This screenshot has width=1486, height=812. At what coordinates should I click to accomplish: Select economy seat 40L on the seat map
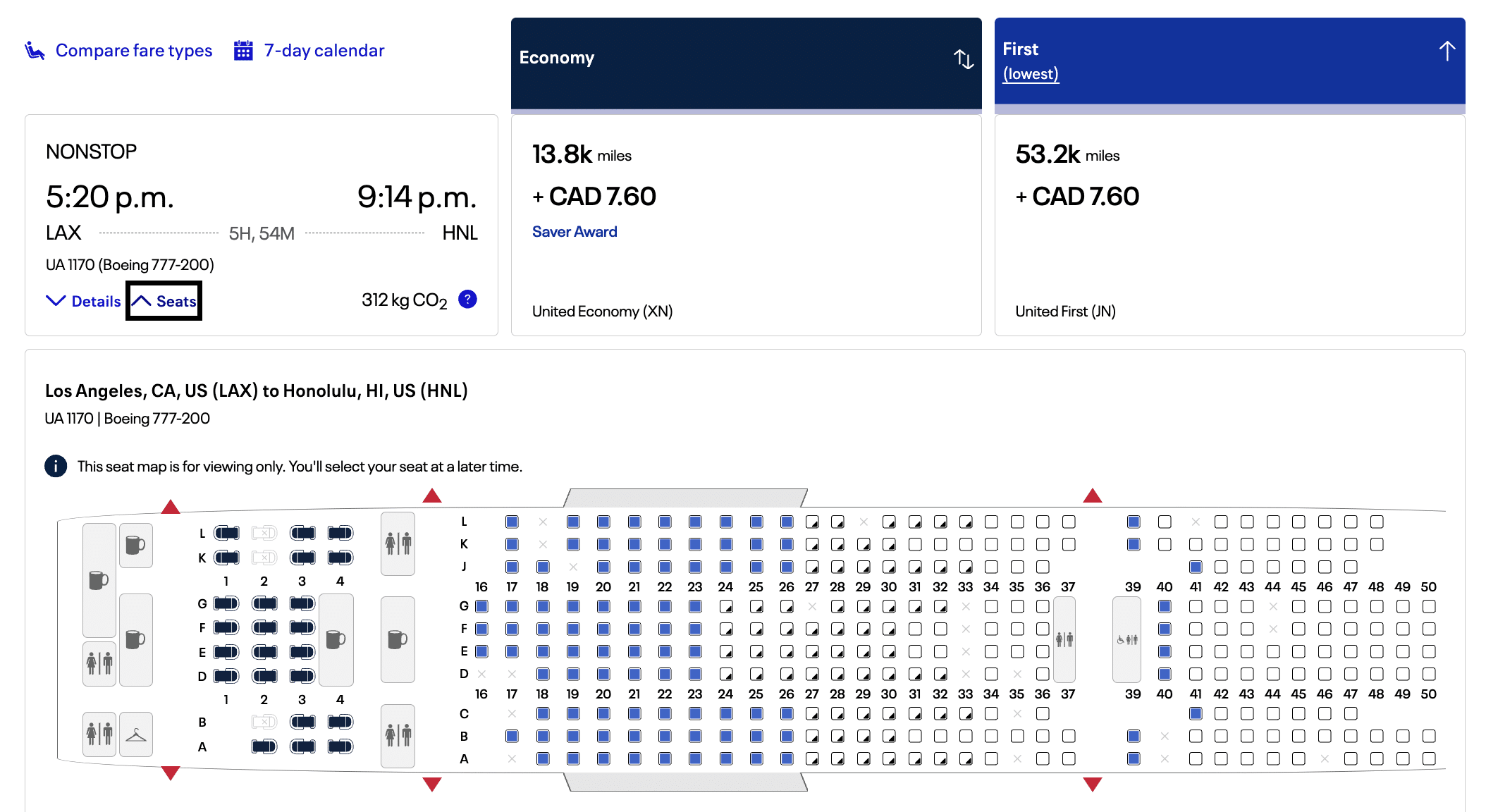1165,522
